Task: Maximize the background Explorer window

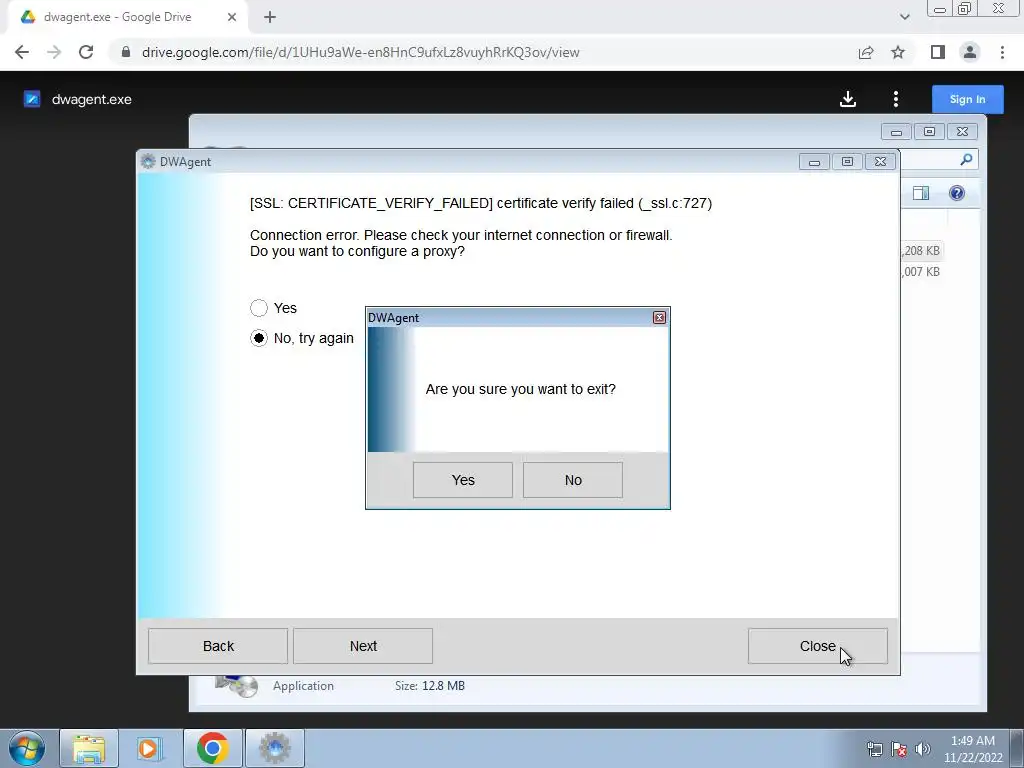Action: pyautogui.click(x=929, y=132)
